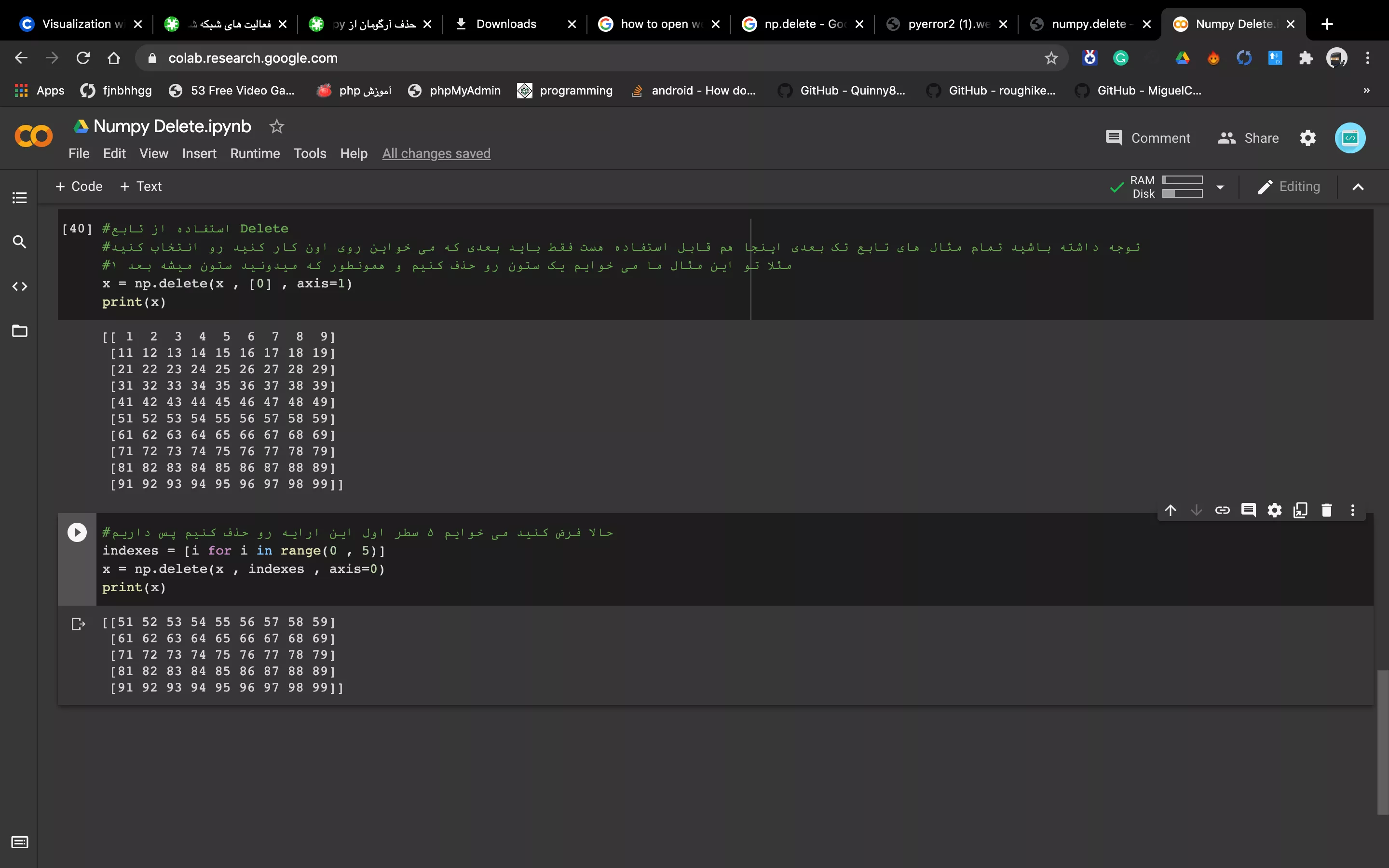Add a new Code cell
Screen dimensions: 1389x868
tap(79, 187)
